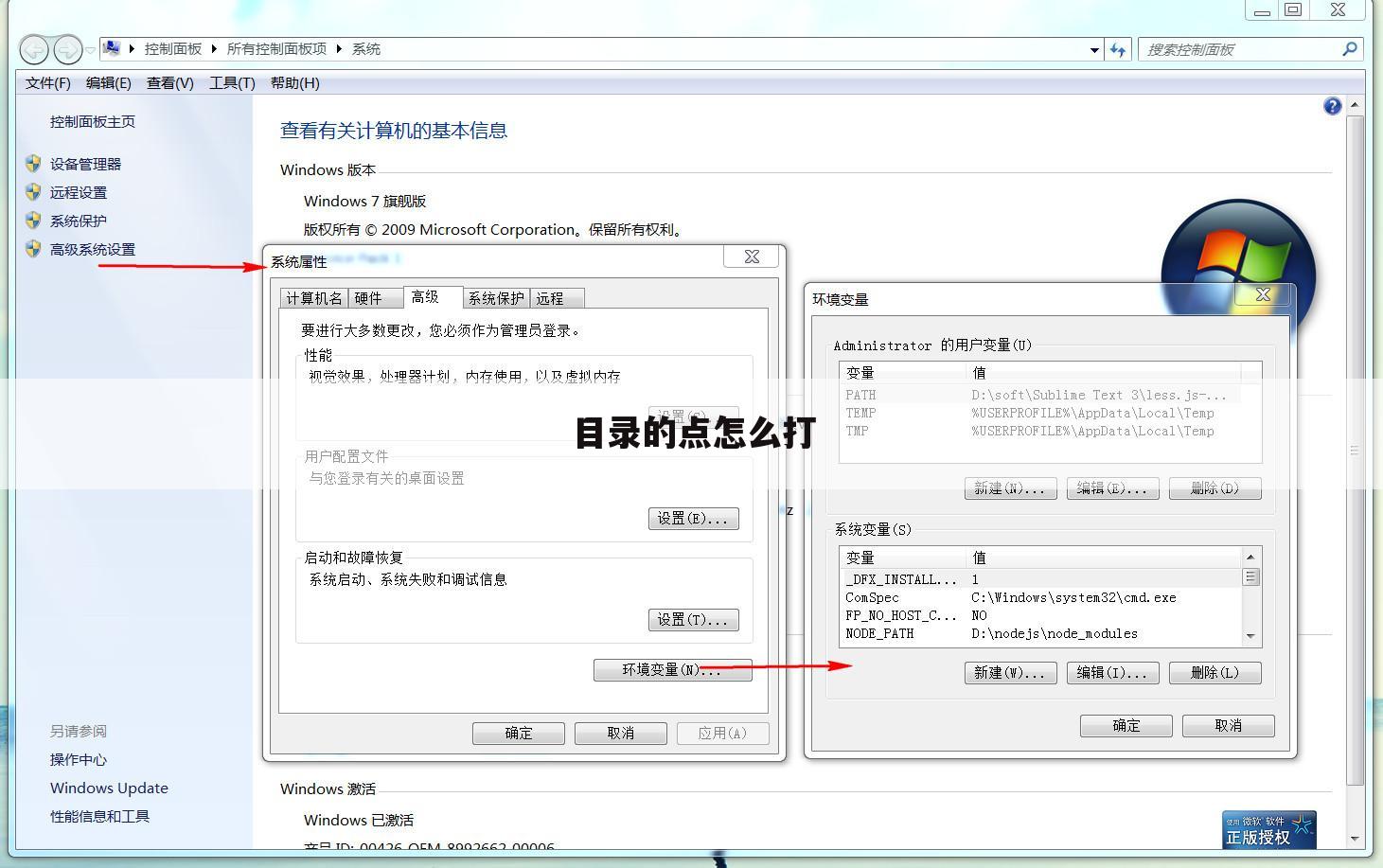Click 取消 in 环境变量 dialog

[x=1229, y=726]
